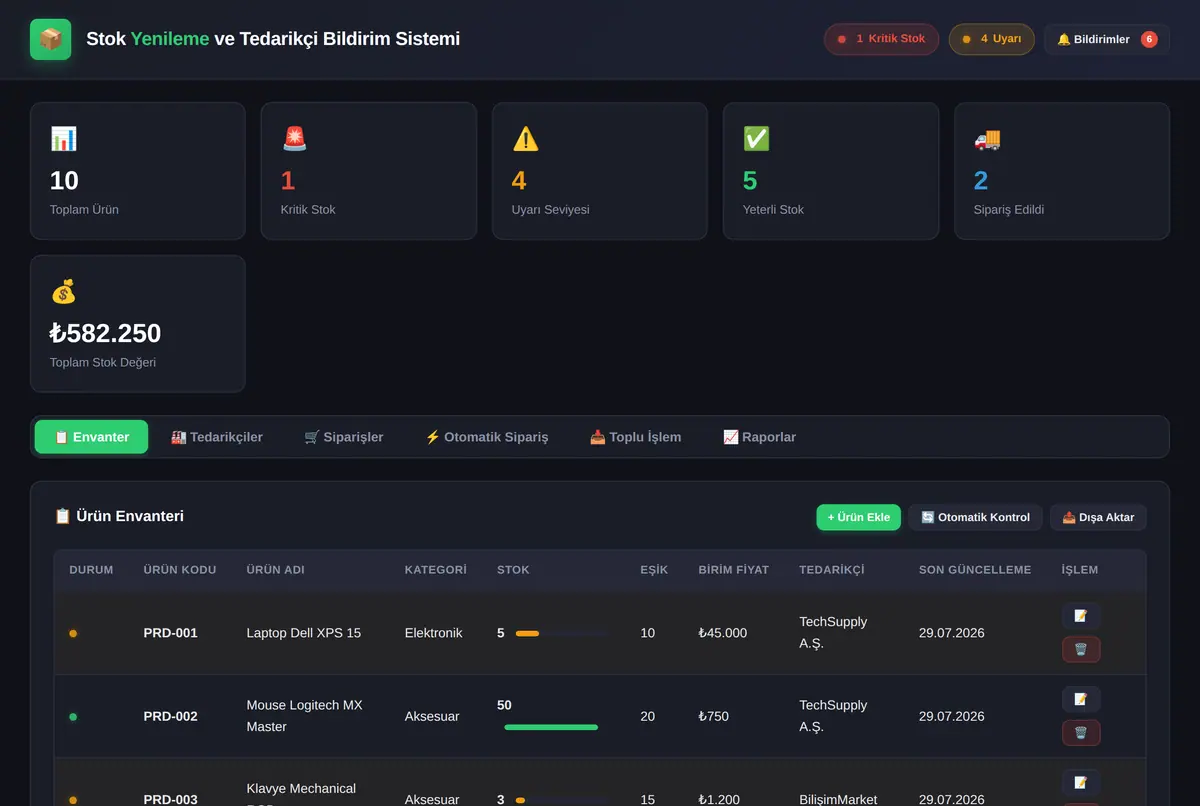Viewport: 1200px width, 806px height.
Task: Click the warning triangle icon on Uyarı Seviyesi card
Action: [525, 139]
